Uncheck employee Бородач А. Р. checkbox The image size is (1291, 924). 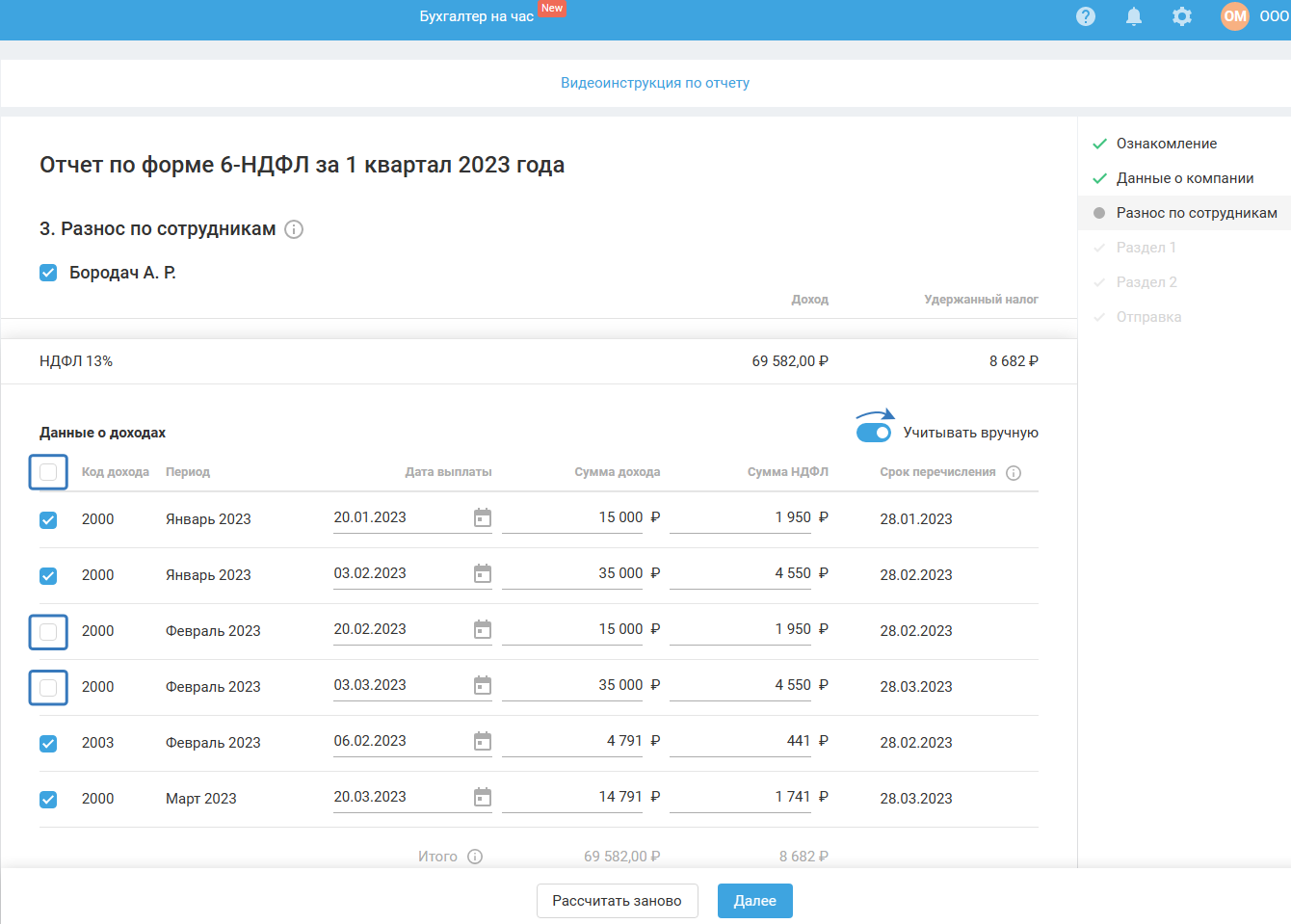point(48,273)
